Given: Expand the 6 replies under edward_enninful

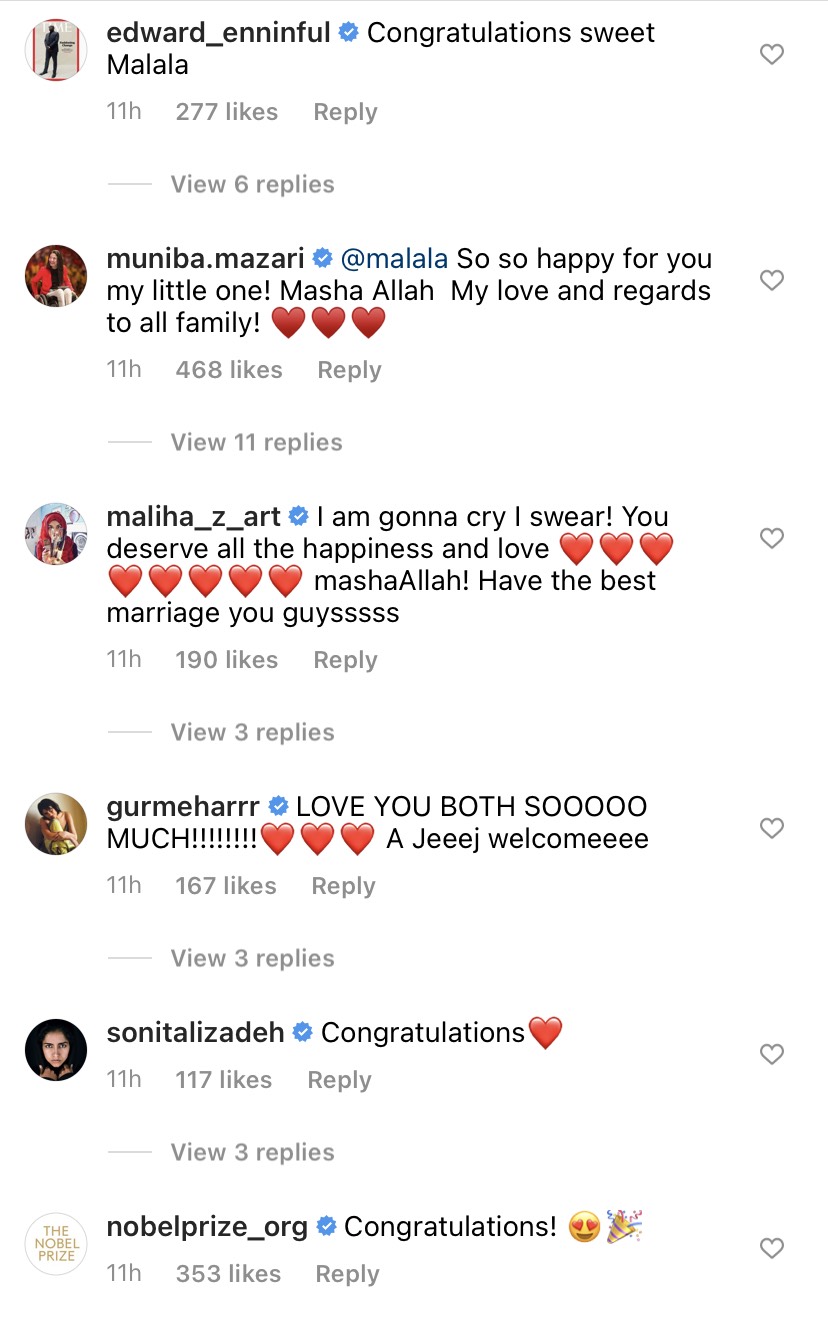Looking at the screenshot, I should tap(252, 184).
